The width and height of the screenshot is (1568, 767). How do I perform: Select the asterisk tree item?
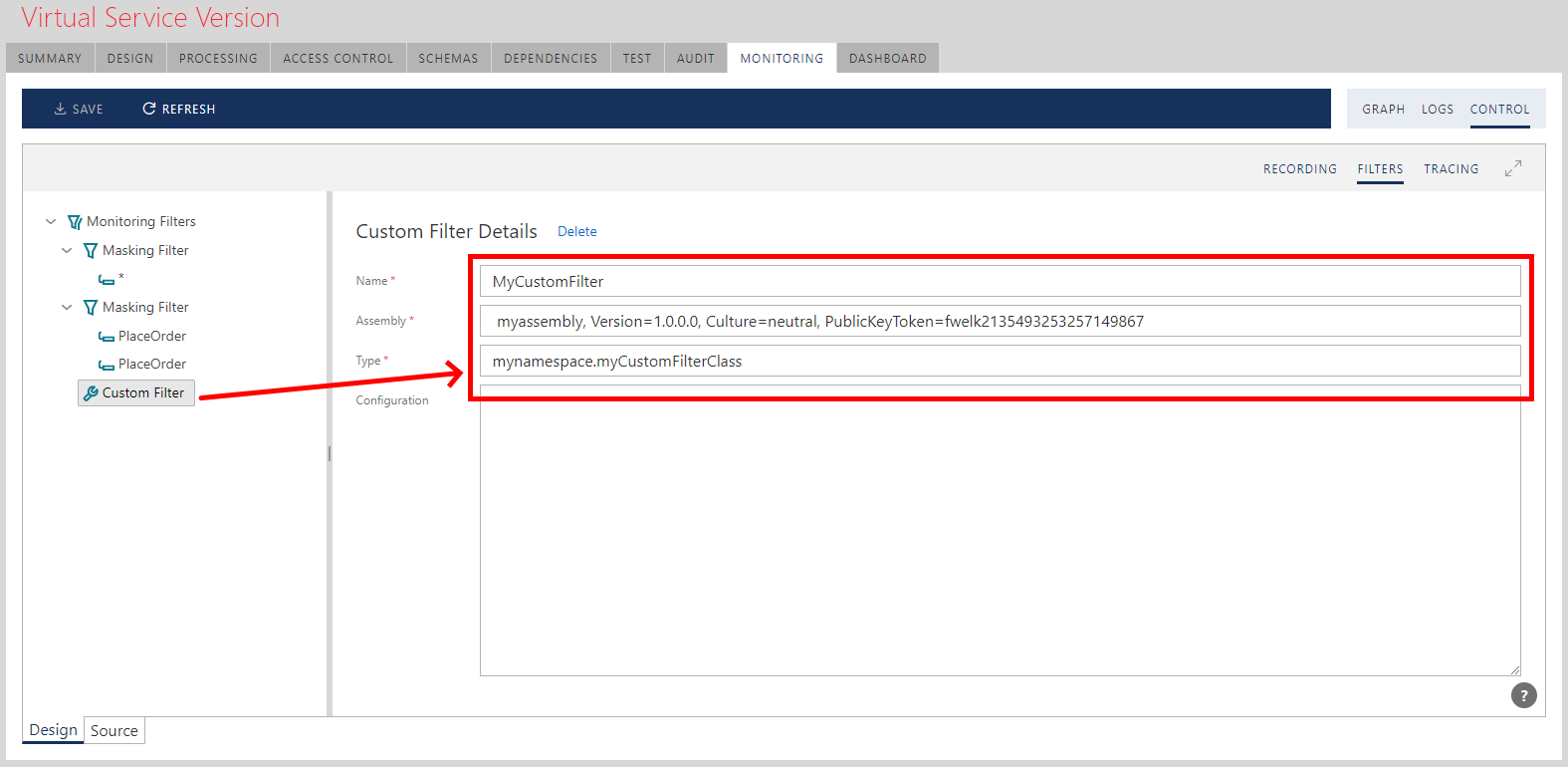pyautogui.click(x=121, y=279)
